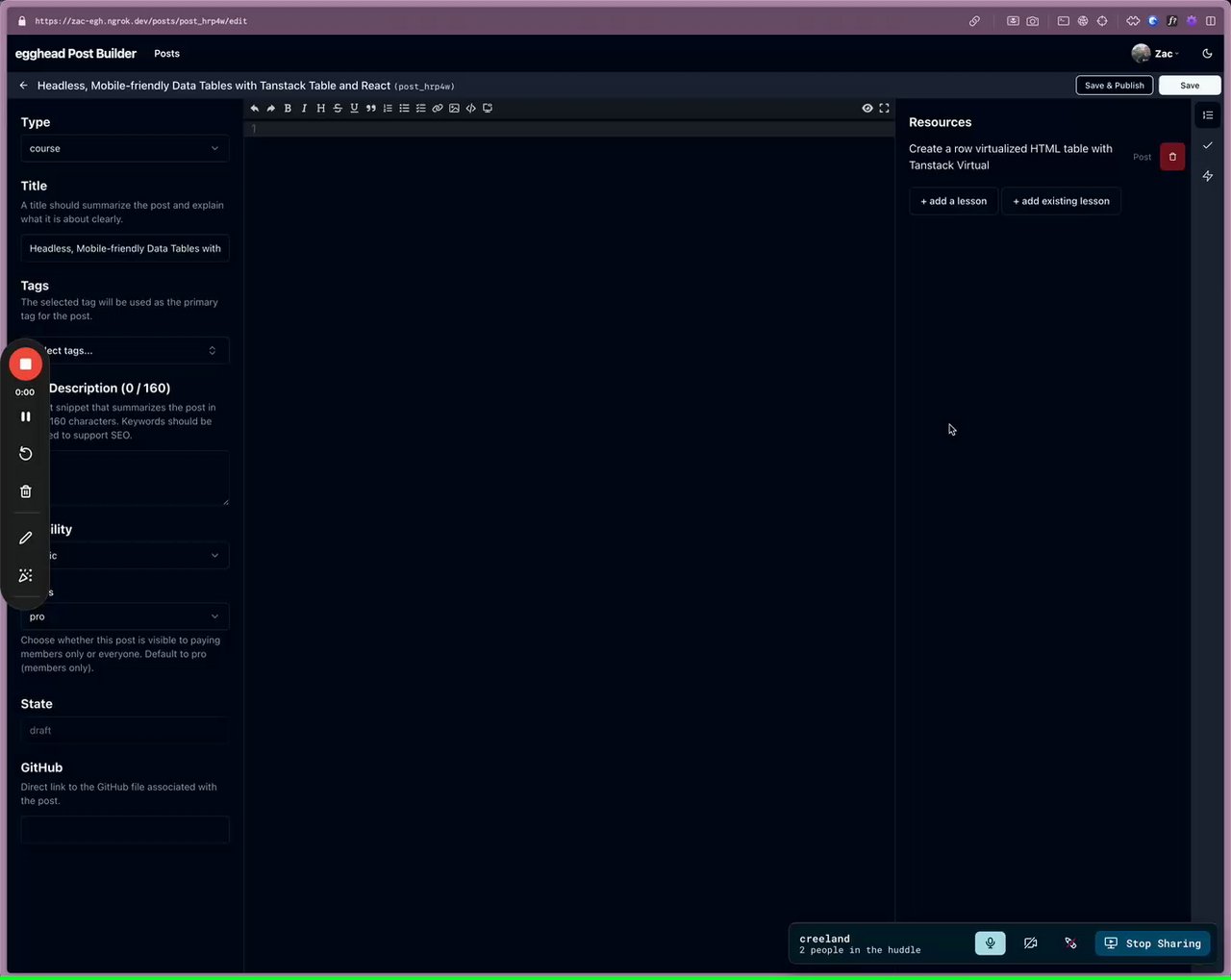Discard recording with trash icon
The width and height of the screenshot is (1231, 980).
26,491
